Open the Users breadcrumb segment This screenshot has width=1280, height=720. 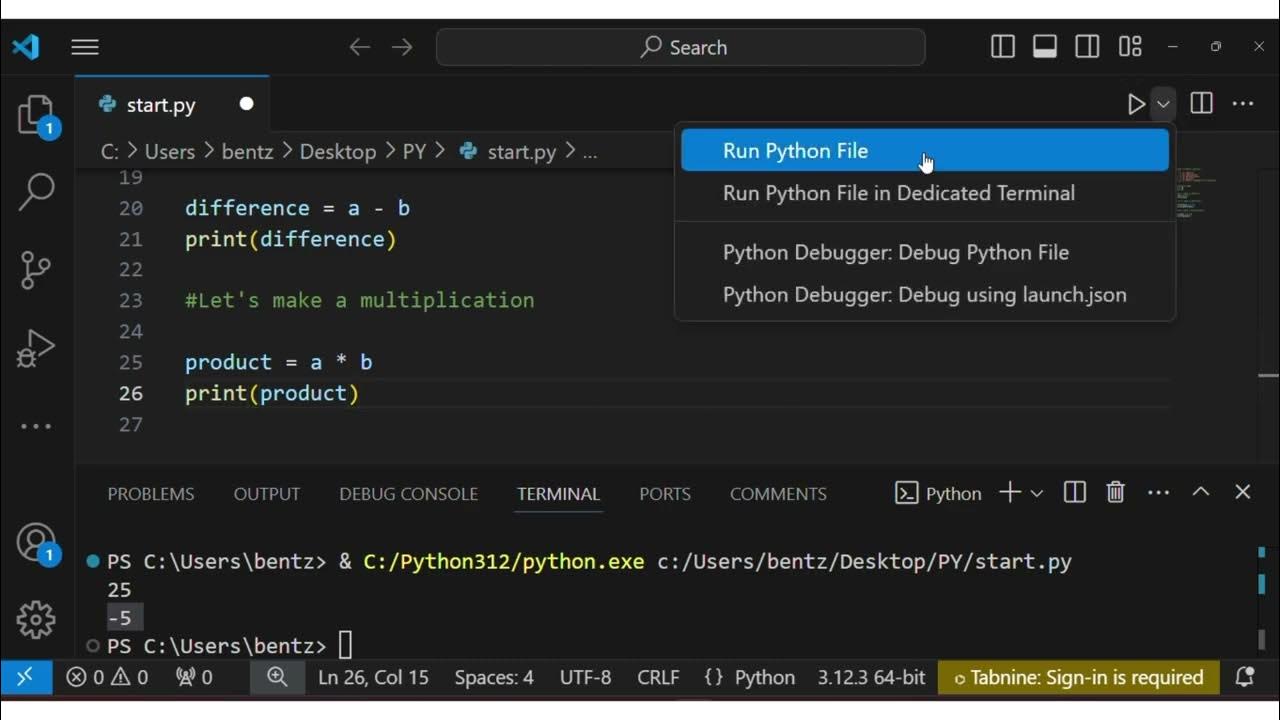pos(170,152)
